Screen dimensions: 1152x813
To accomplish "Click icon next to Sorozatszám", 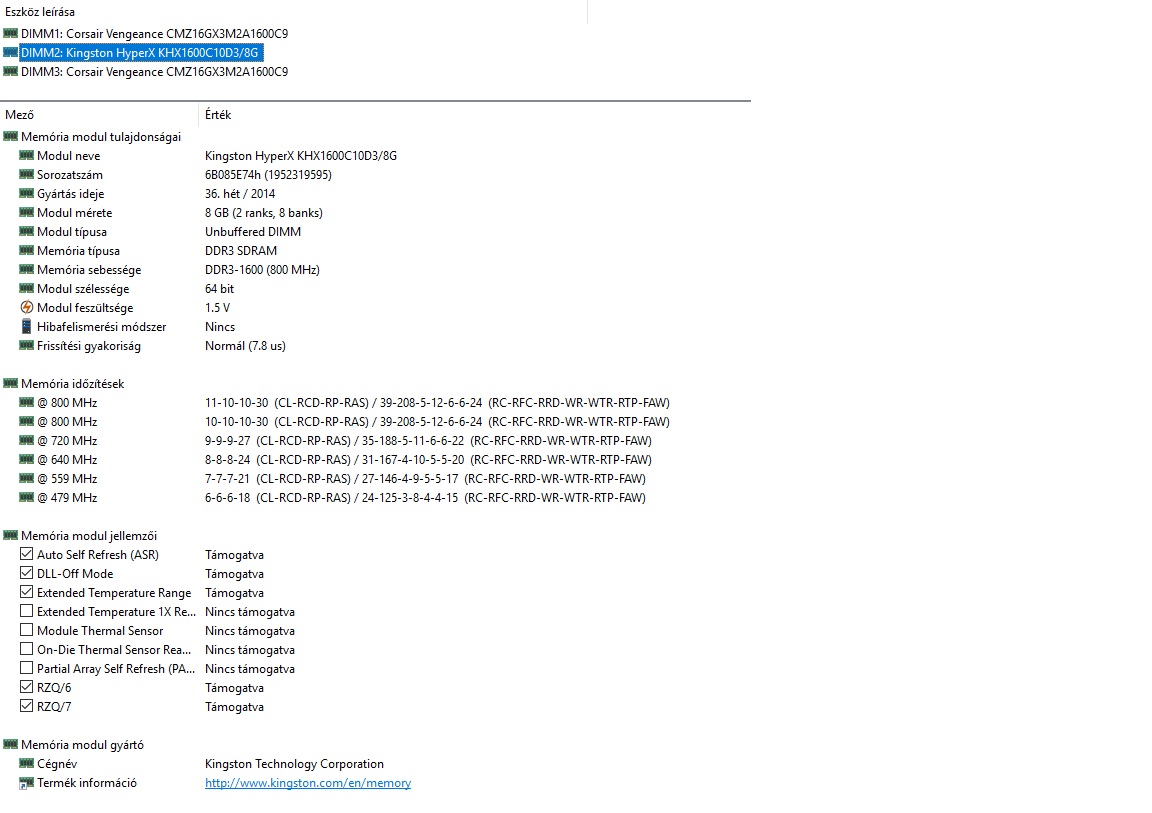I will [x=26, y=175].
